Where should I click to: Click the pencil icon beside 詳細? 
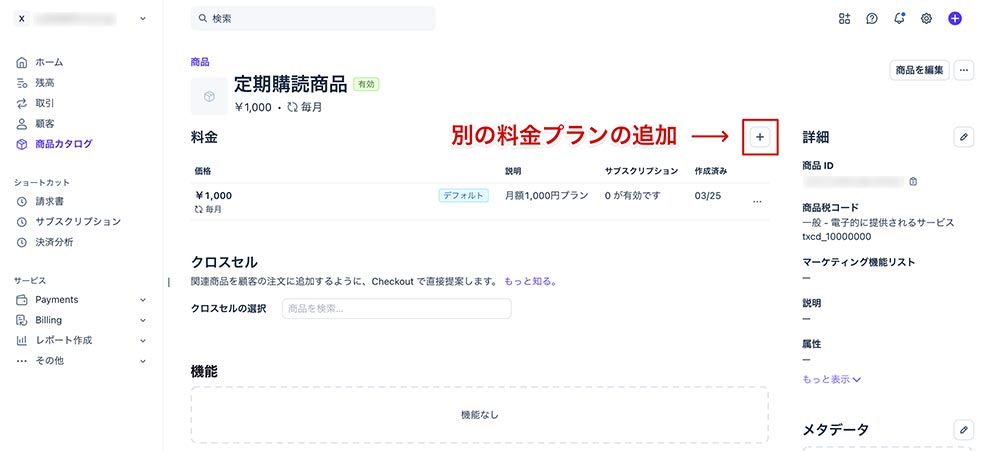pyautogui.click(x=963, y=137)
